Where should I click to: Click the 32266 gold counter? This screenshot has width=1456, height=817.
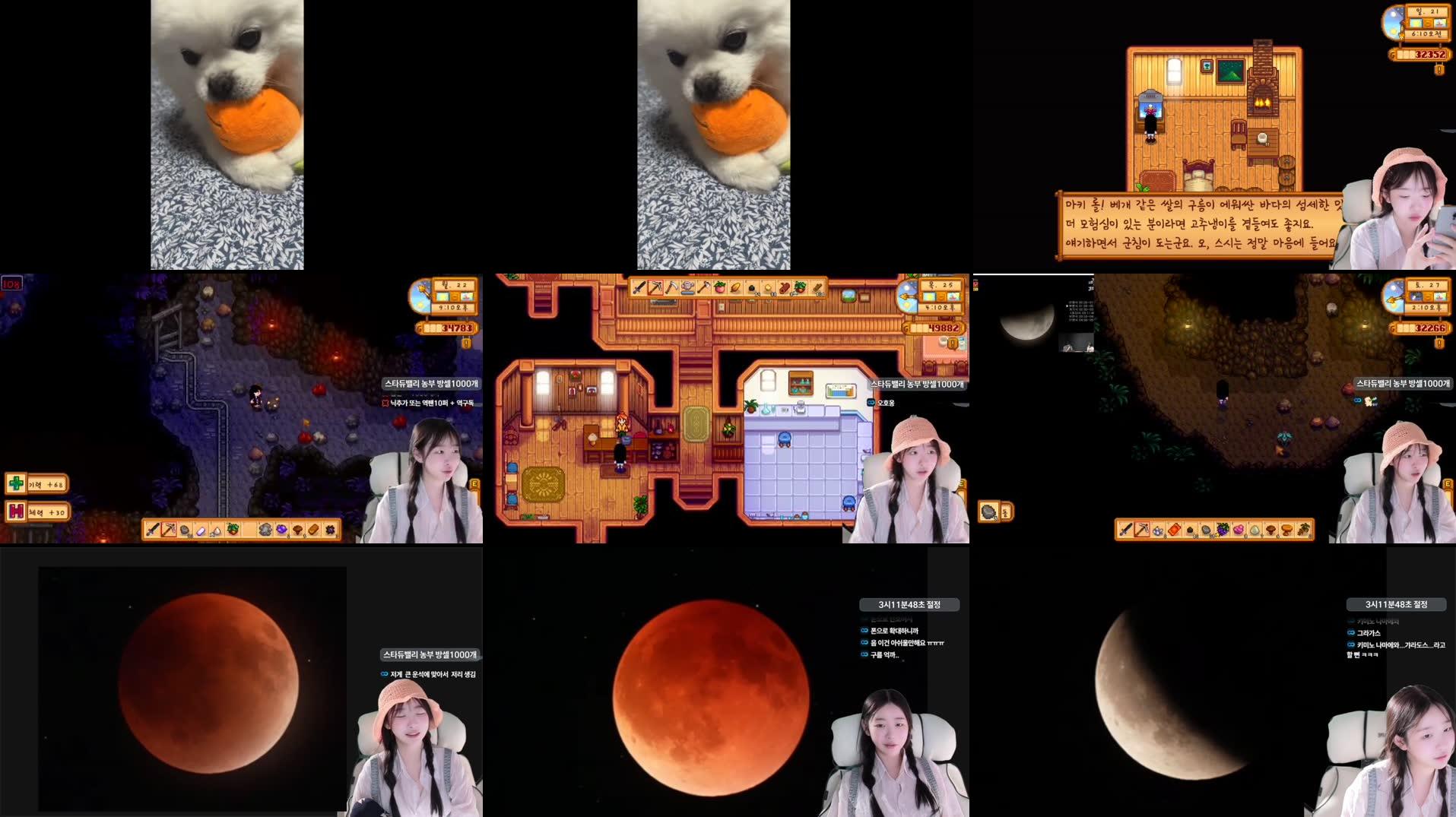tap(1421, 328)
